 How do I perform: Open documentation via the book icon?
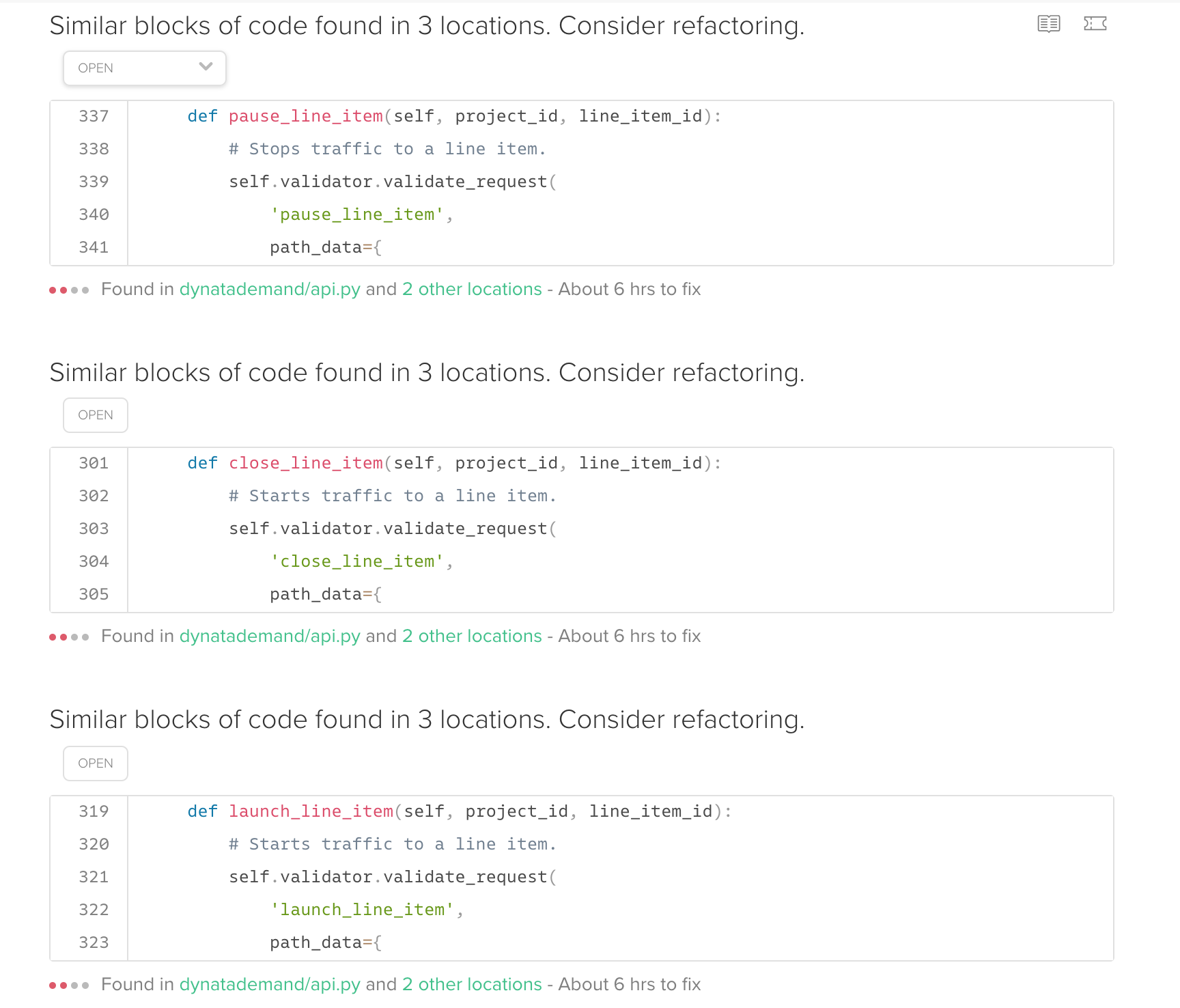[x=1048, y=25]
